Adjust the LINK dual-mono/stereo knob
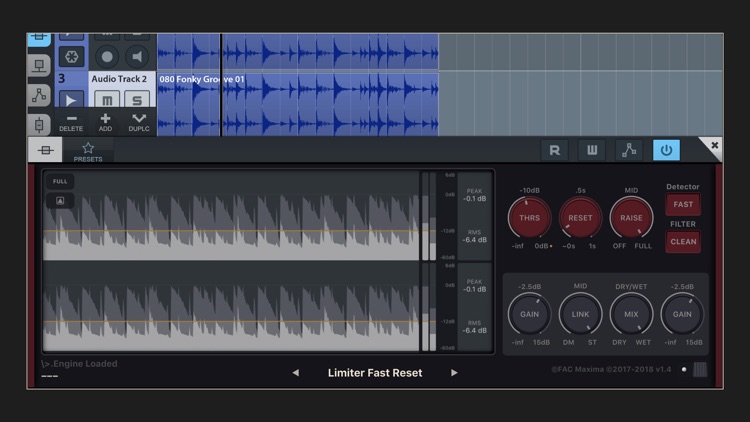Viewport: 750px width, 422px height. point(580,314)
